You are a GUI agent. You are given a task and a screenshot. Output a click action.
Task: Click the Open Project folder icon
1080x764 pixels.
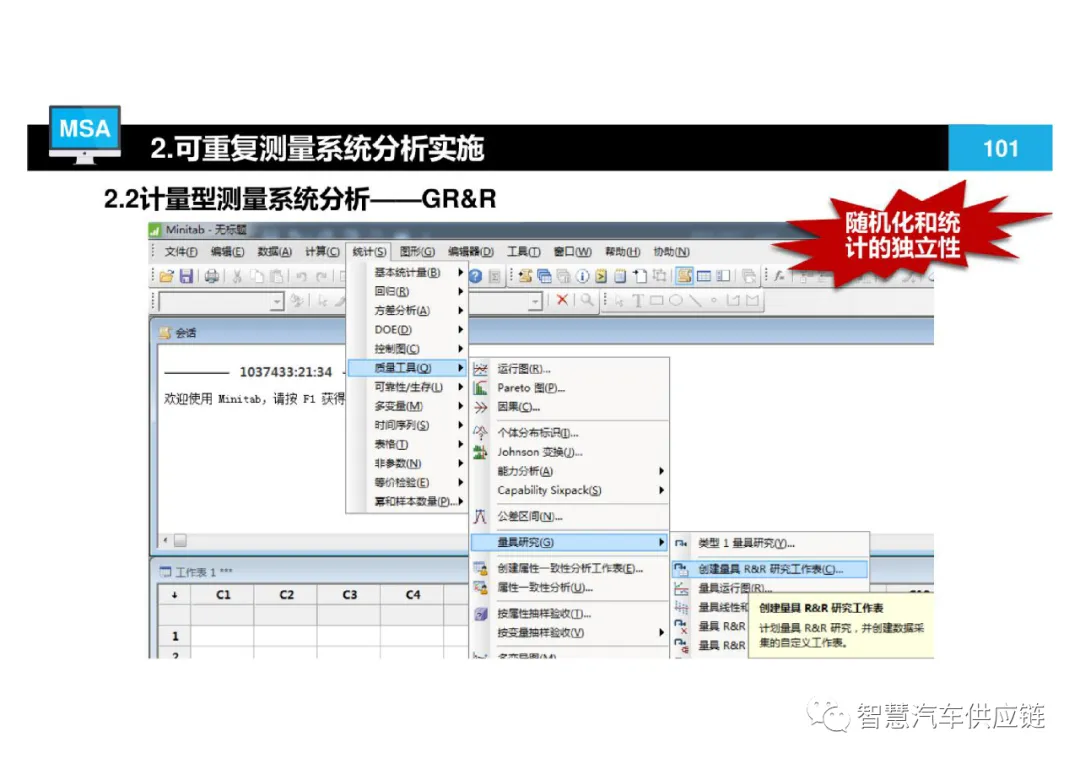166,276
